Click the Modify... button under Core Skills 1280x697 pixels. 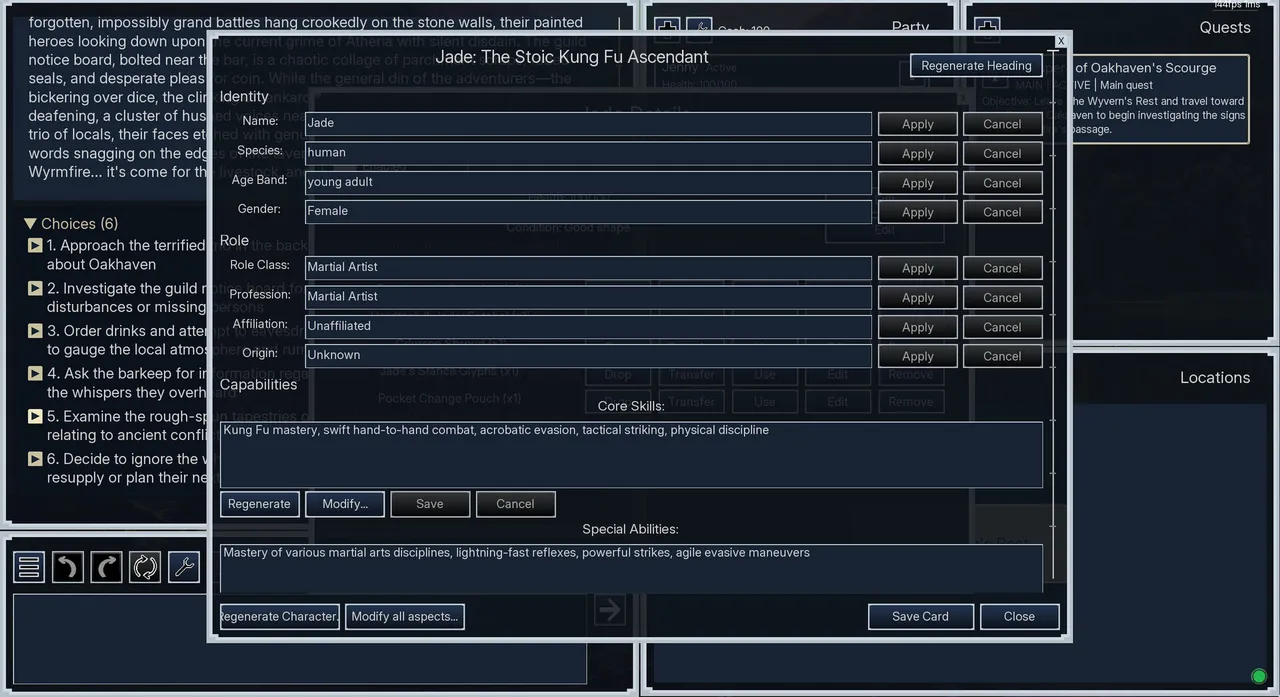click(345, 504)
